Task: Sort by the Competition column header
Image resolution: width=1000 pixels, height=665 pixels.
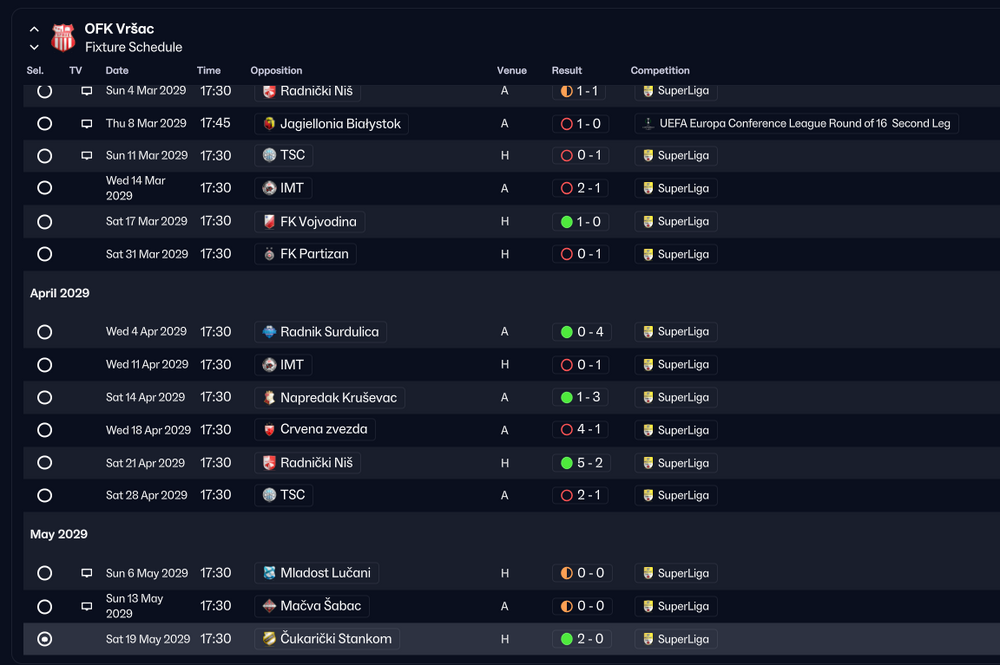Action: point(660,71)
